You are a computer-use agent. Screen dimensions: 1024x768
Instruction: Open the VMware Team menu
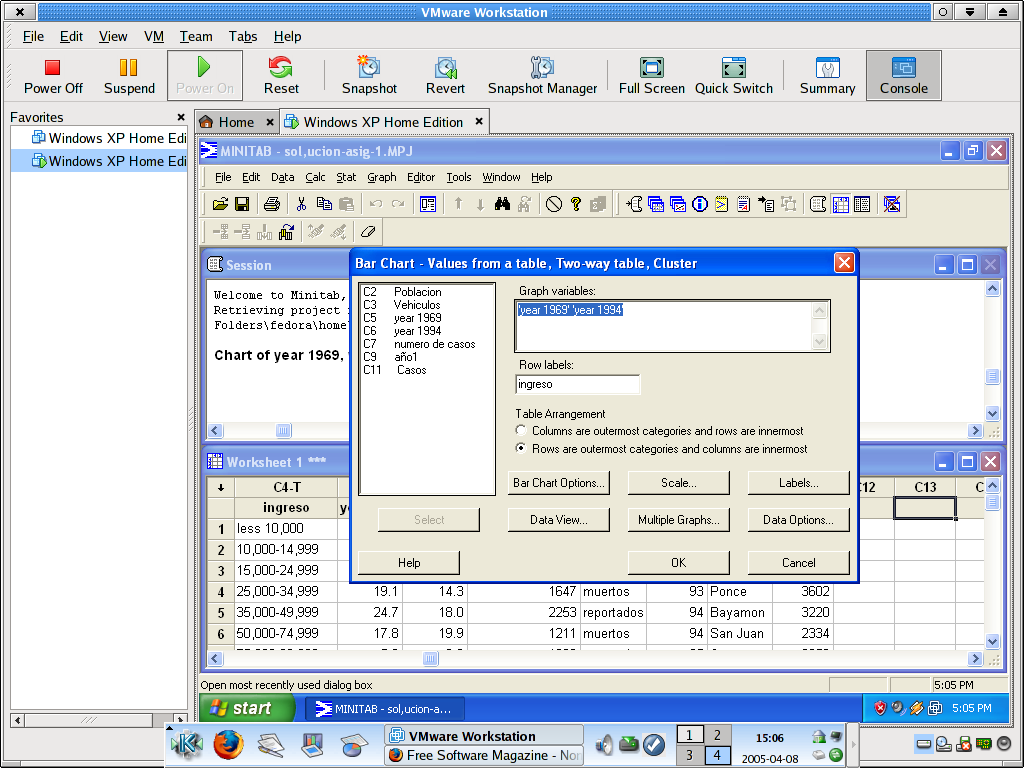[x=196, y=37]
